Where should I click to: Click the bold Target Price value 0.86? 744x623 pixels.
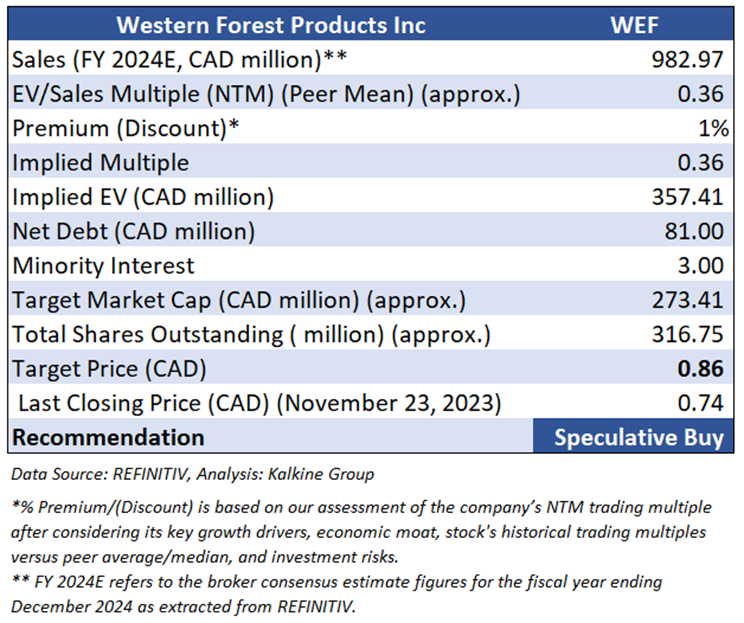tap(700, 369)
